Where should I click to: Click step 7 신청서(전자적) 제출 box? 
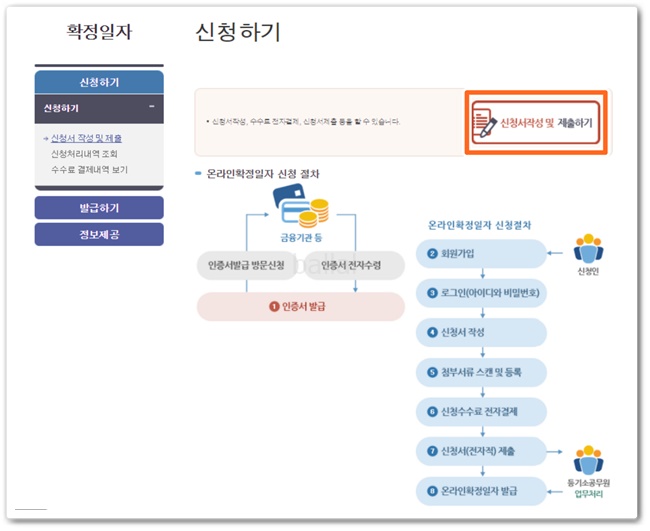click(481, 451)
